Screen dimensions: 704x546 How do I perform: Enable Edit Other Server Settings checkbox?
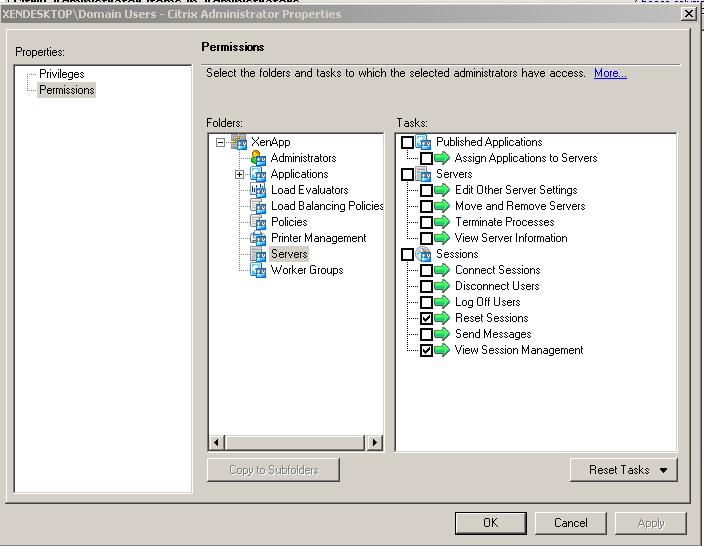[427, 190]
